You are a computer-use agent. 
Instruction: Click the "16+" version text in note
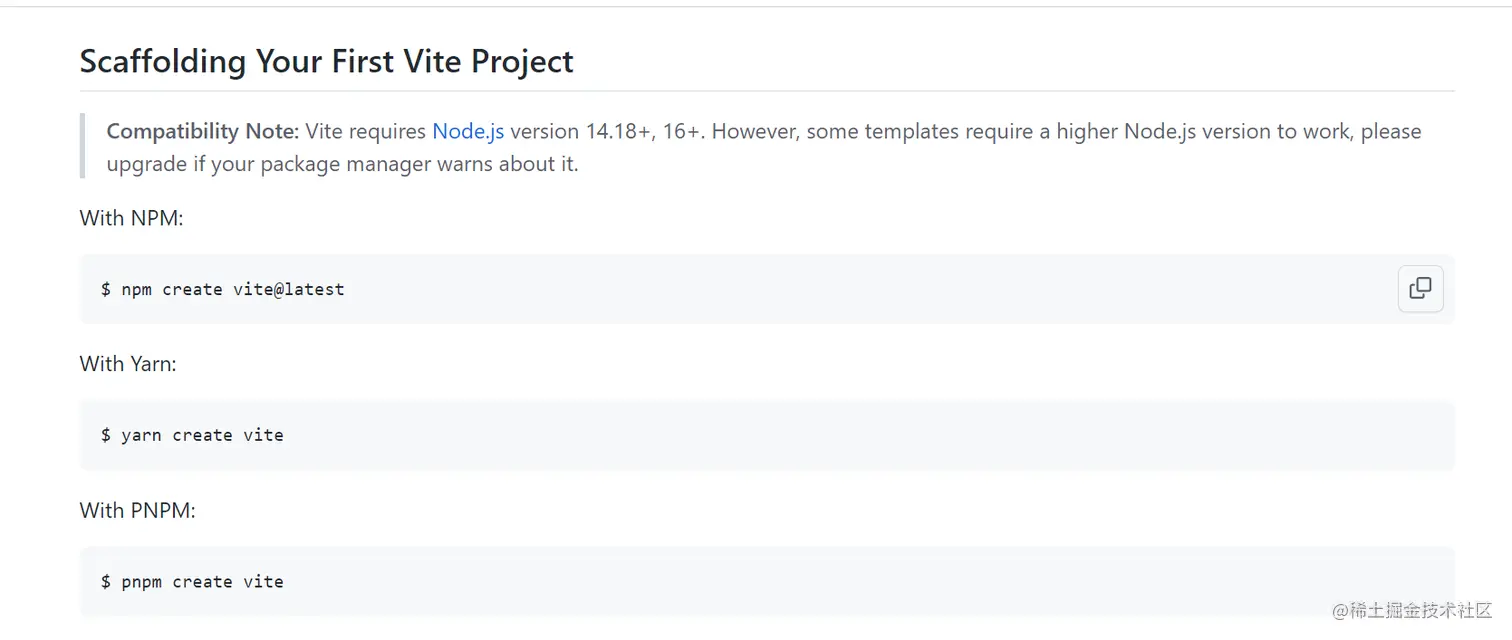click(681, 131)
